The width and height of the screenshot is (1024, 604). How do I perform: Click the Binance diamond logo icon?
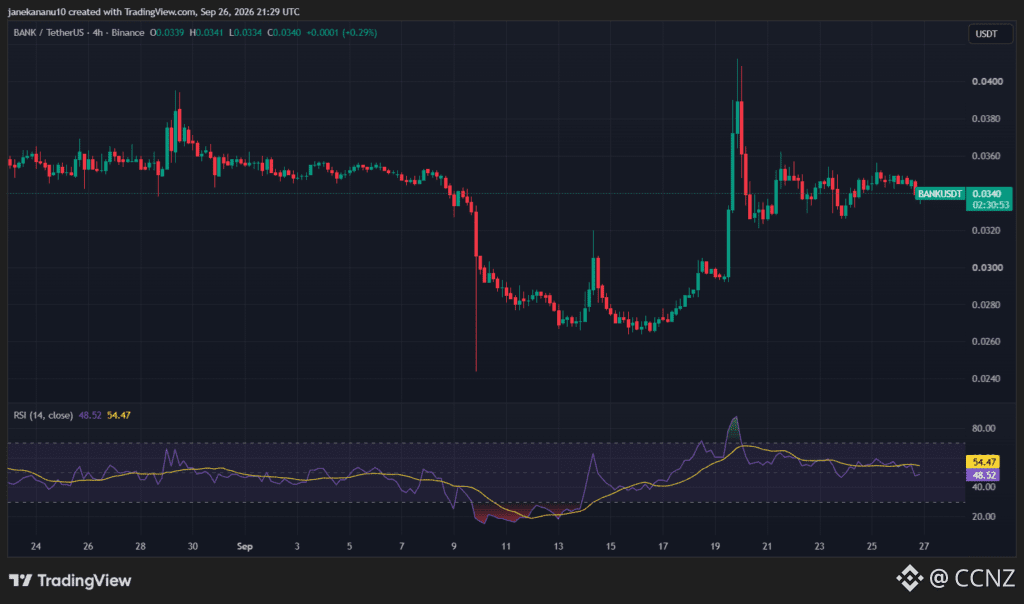[909, 578]
